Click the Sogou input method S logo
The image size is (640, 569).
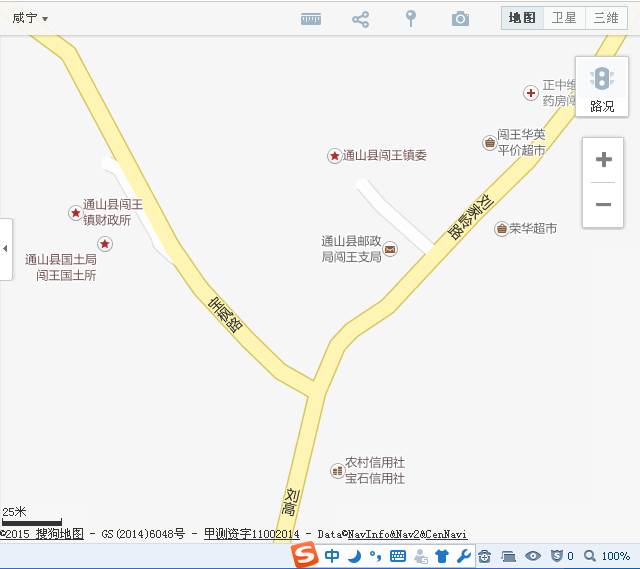[x=304, y=555]
